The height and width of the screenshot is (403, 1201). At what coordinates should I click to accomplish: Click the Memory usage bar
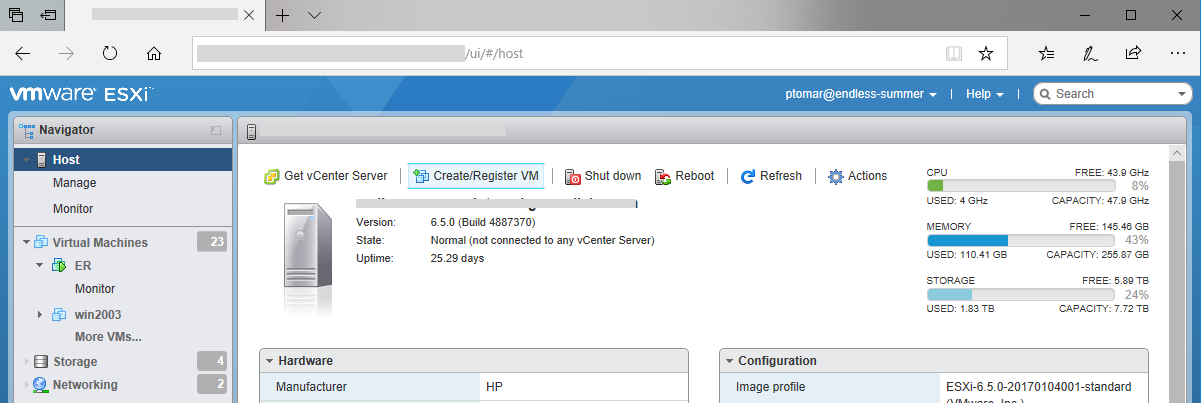1020,240
